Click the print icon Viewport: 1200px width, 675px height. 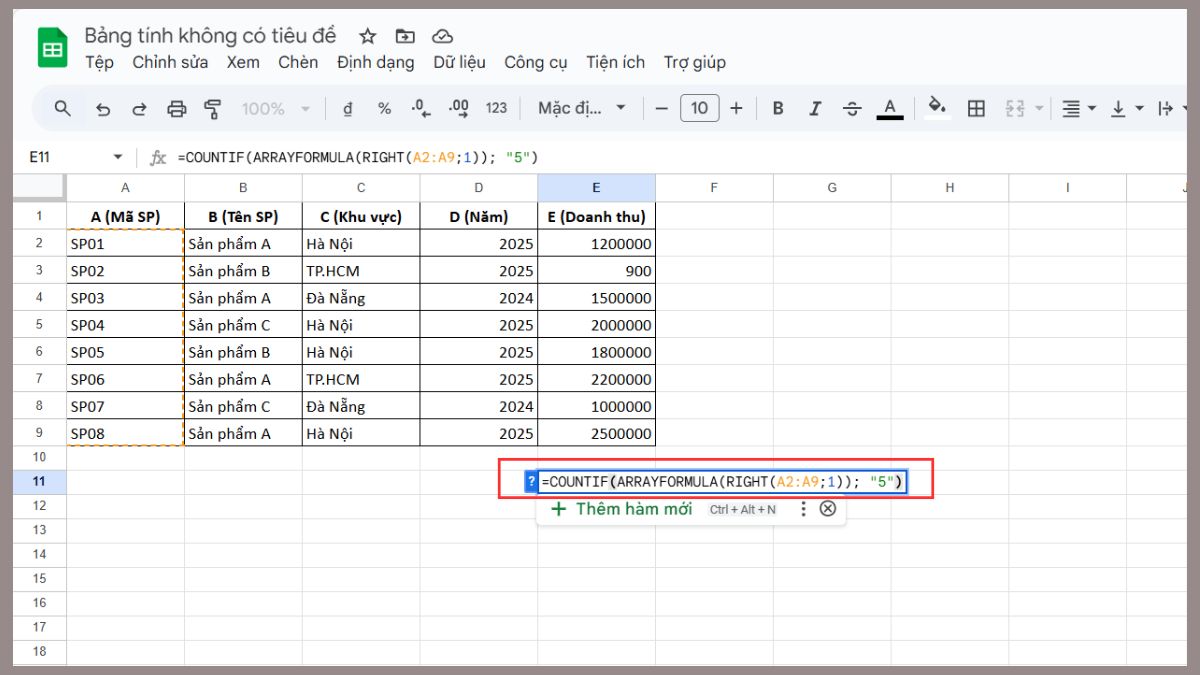(x=177, y=109)
